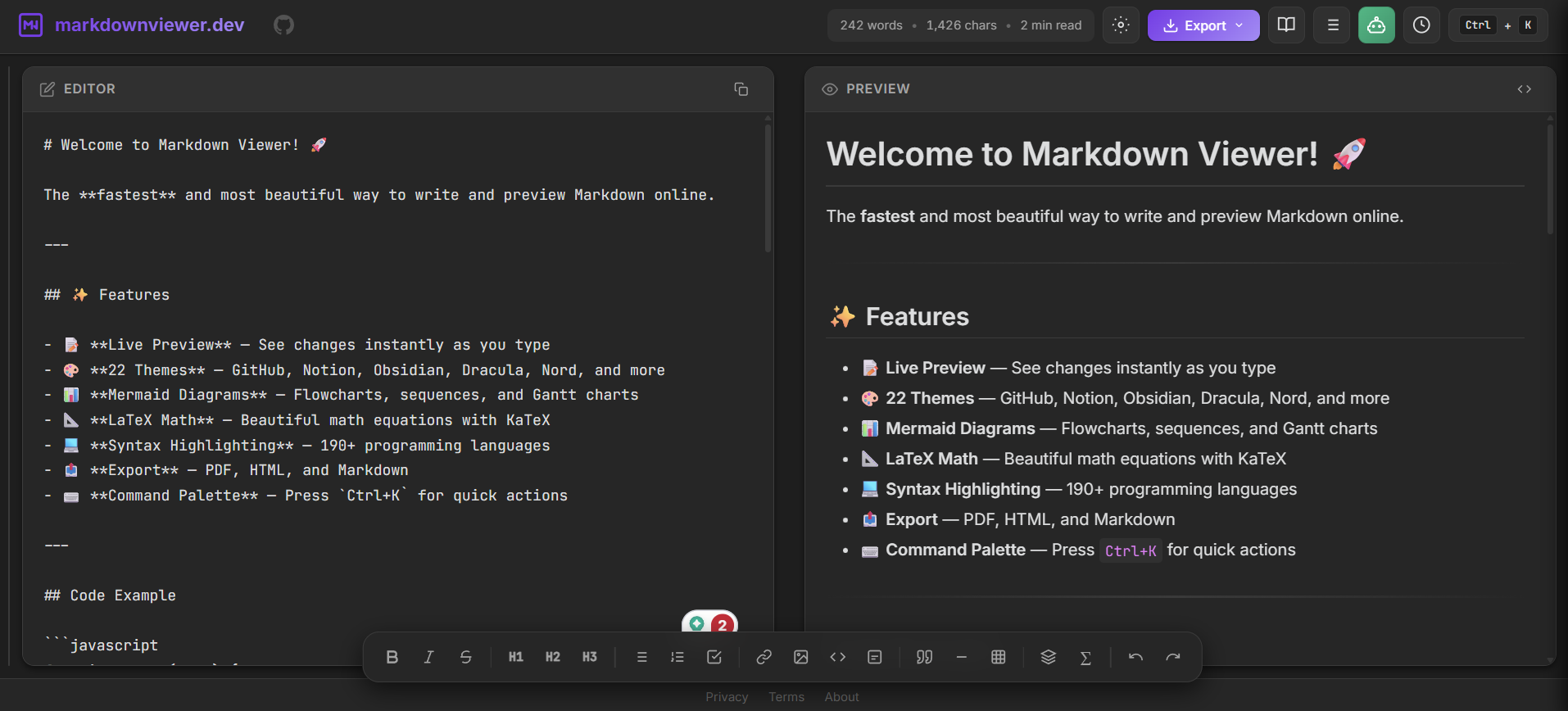Click the purple MD logo icon
Image resolution: width=1568 pixels, height=711 pixels.
click(30, 25)
